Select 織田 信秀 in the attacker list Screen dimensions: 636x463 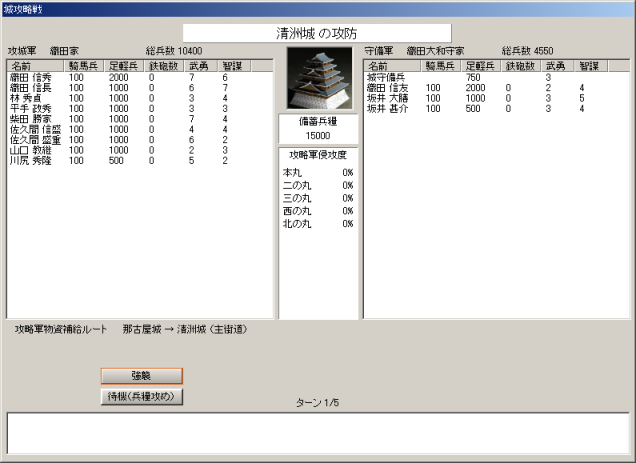click(31, 77)
